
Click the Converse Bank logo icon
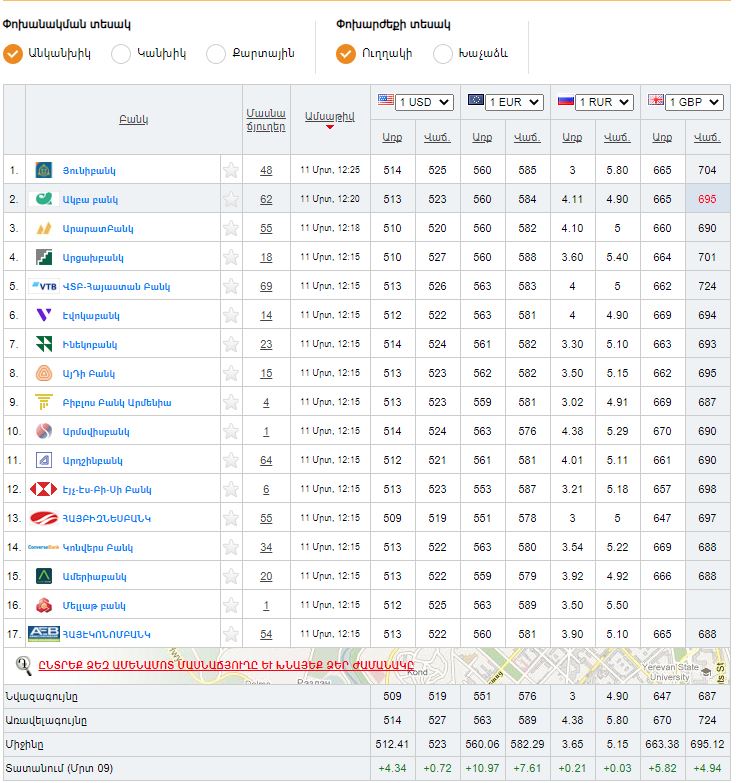coord(43,547)
